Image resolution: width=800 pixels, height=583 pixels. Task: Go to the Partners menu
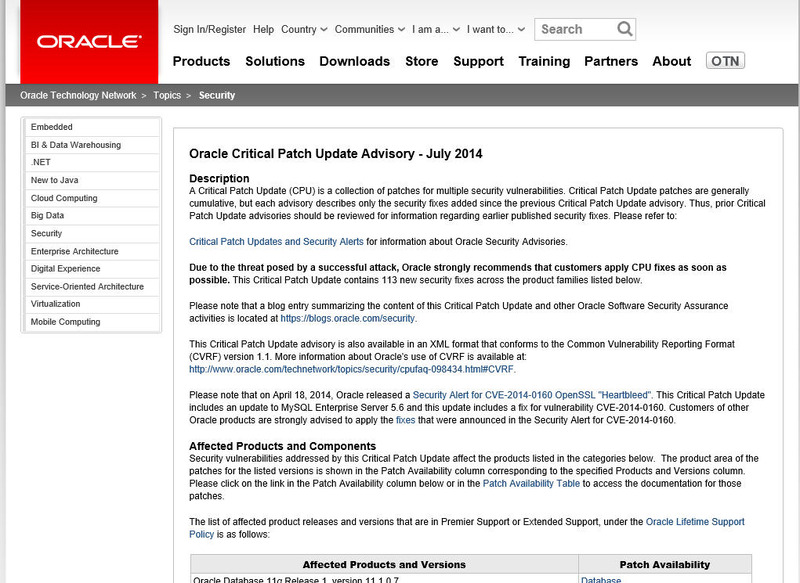tap(611, 61)
